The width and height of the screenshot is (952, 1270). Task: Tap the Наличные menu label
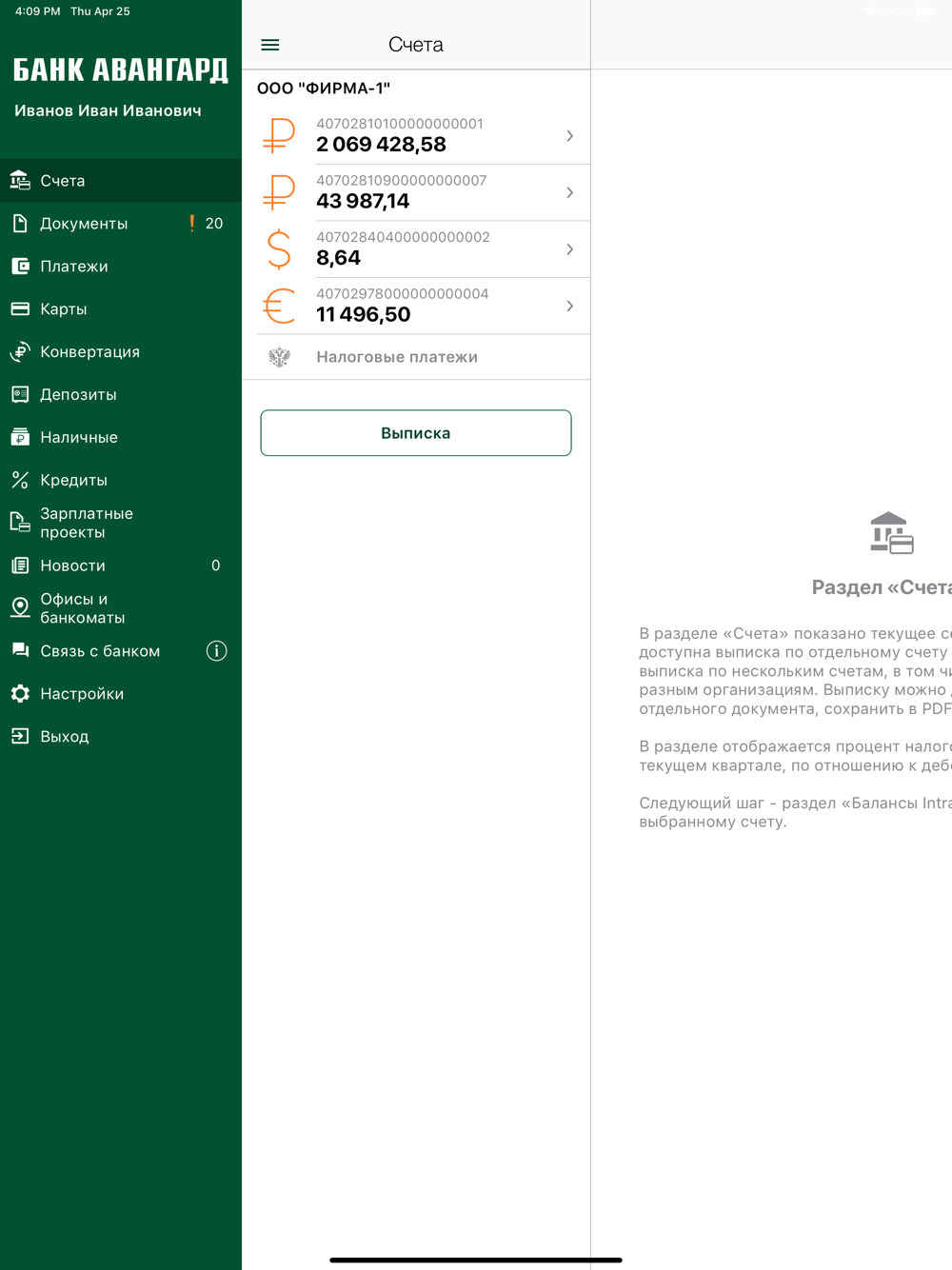(79, 437)
